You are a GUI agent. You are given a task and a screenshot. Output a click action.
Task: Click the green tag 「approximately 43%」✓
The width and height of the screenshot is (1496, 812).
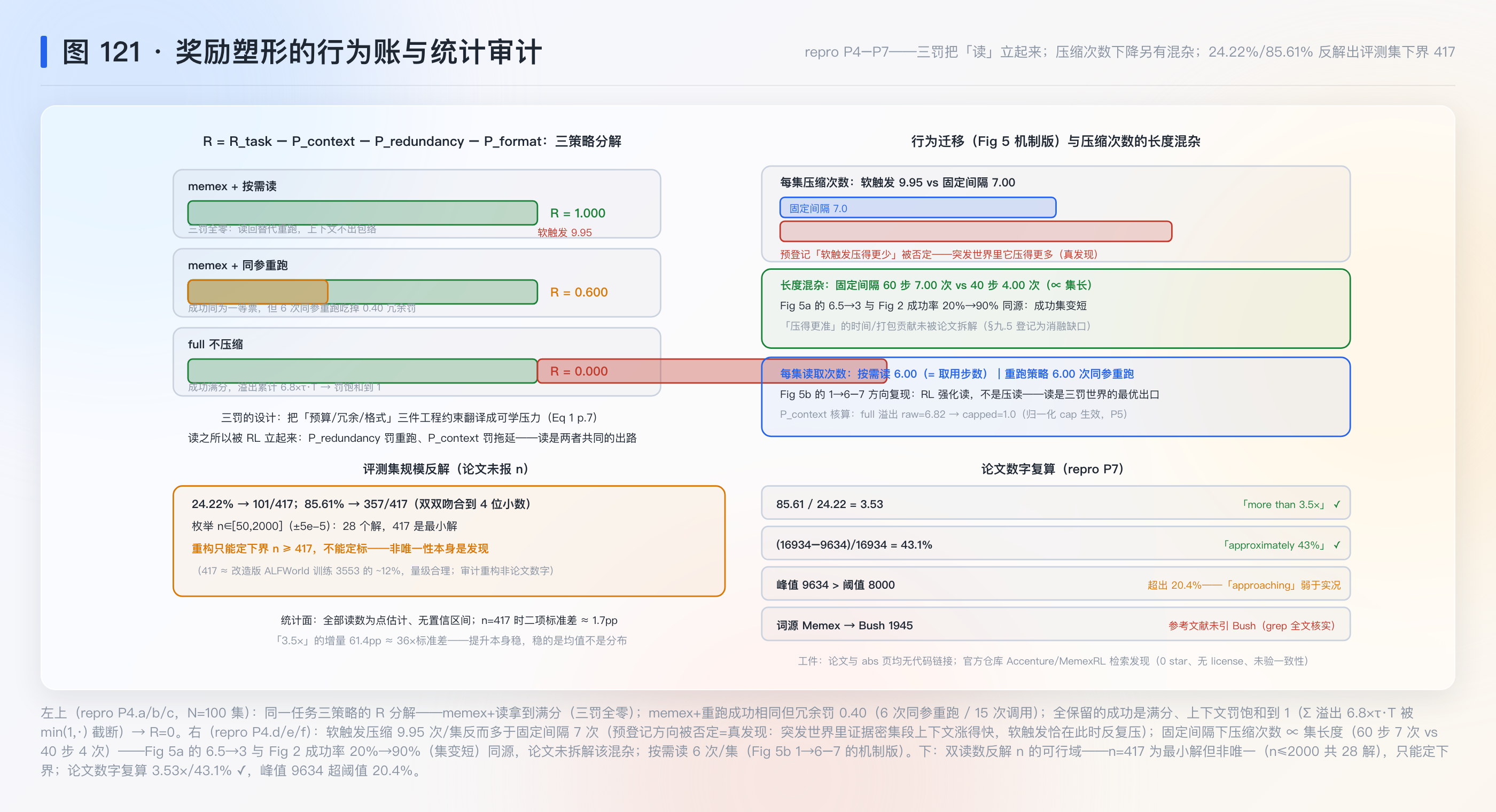(x=1282, y=545)
